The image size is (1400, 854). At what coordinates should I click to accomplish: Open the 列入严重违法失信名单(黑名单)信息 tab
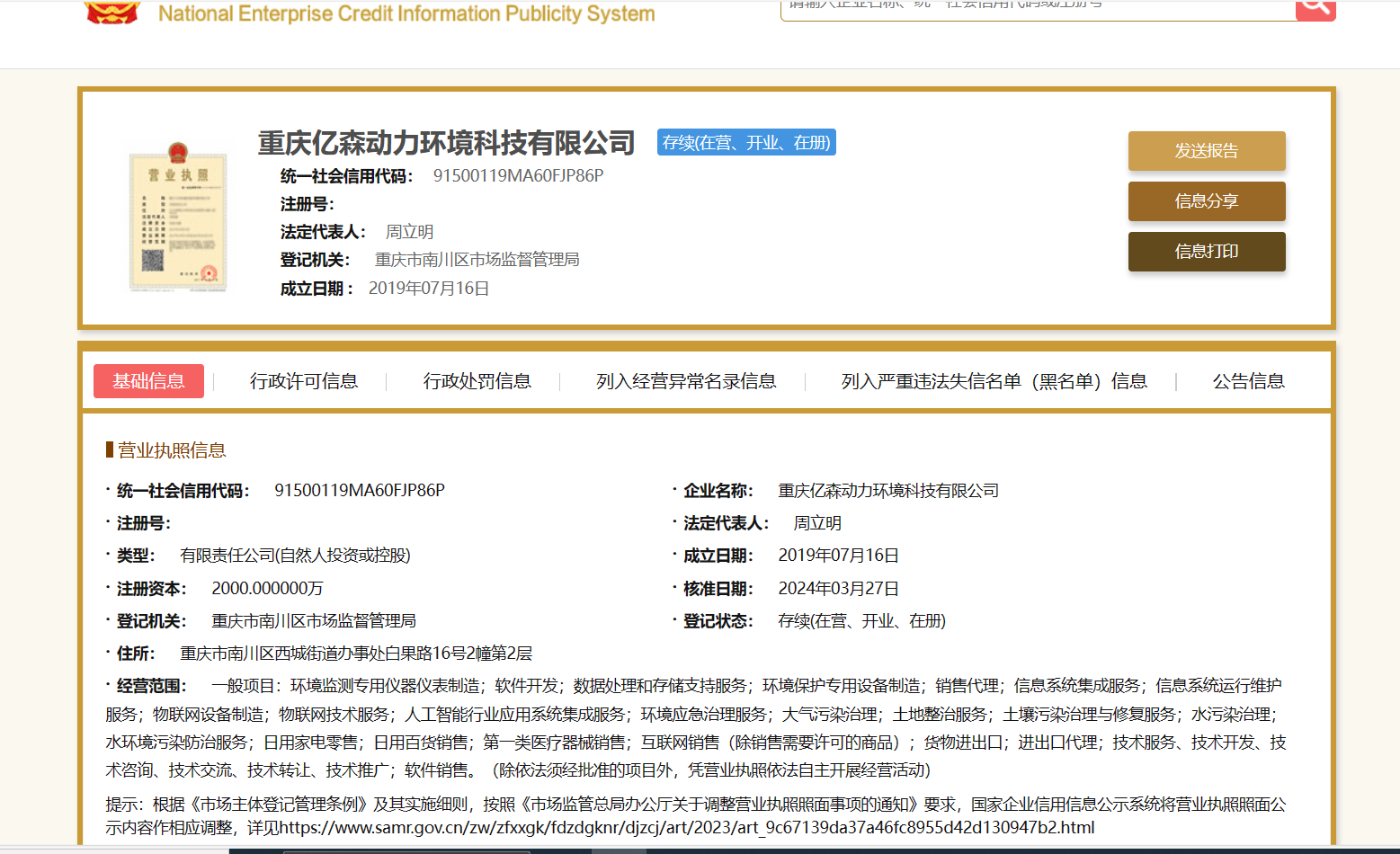(994, 381)
